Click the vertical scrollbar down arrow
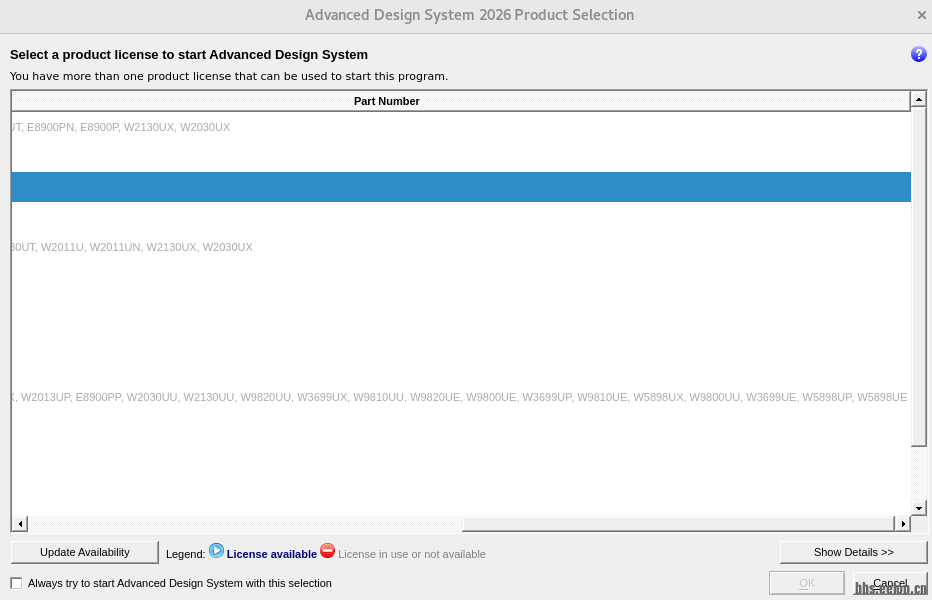This screenshot has height=600, width=932. (x=918, y=508)
